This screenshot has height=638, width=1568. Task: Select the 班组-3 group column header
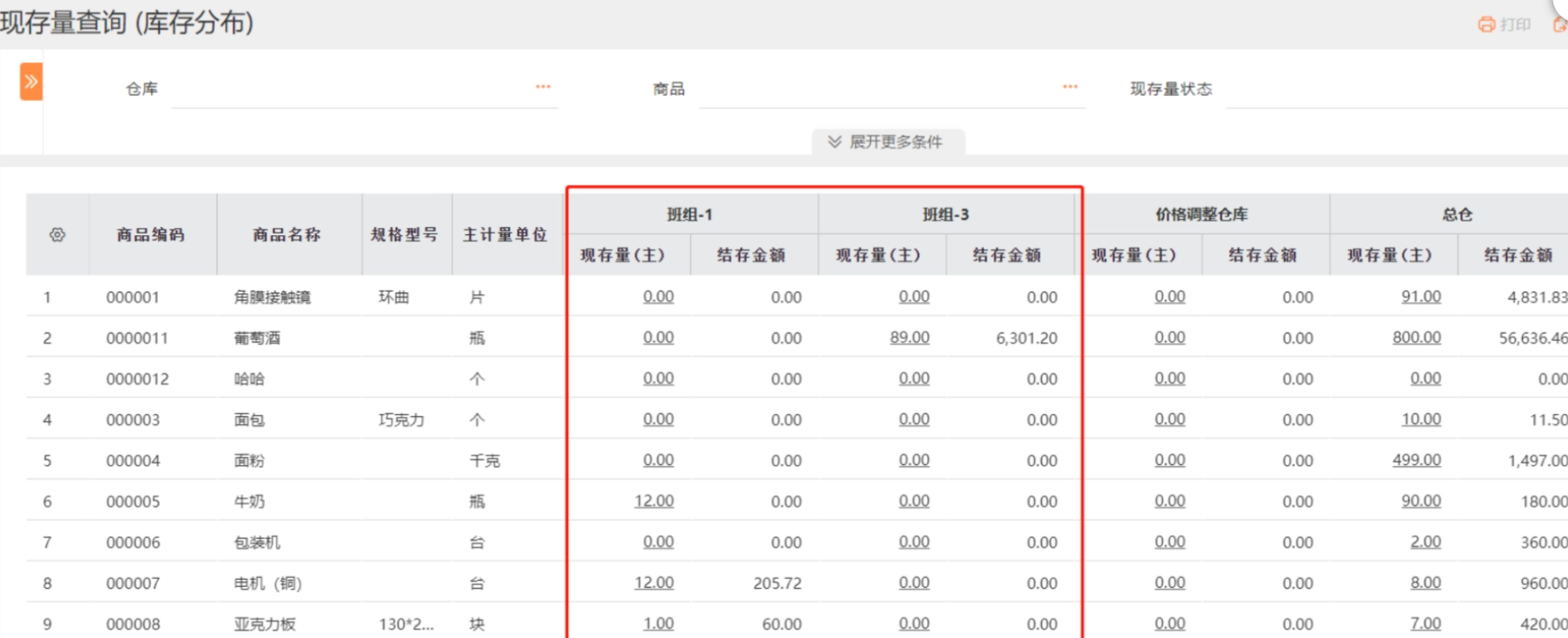tap(946, 215)
